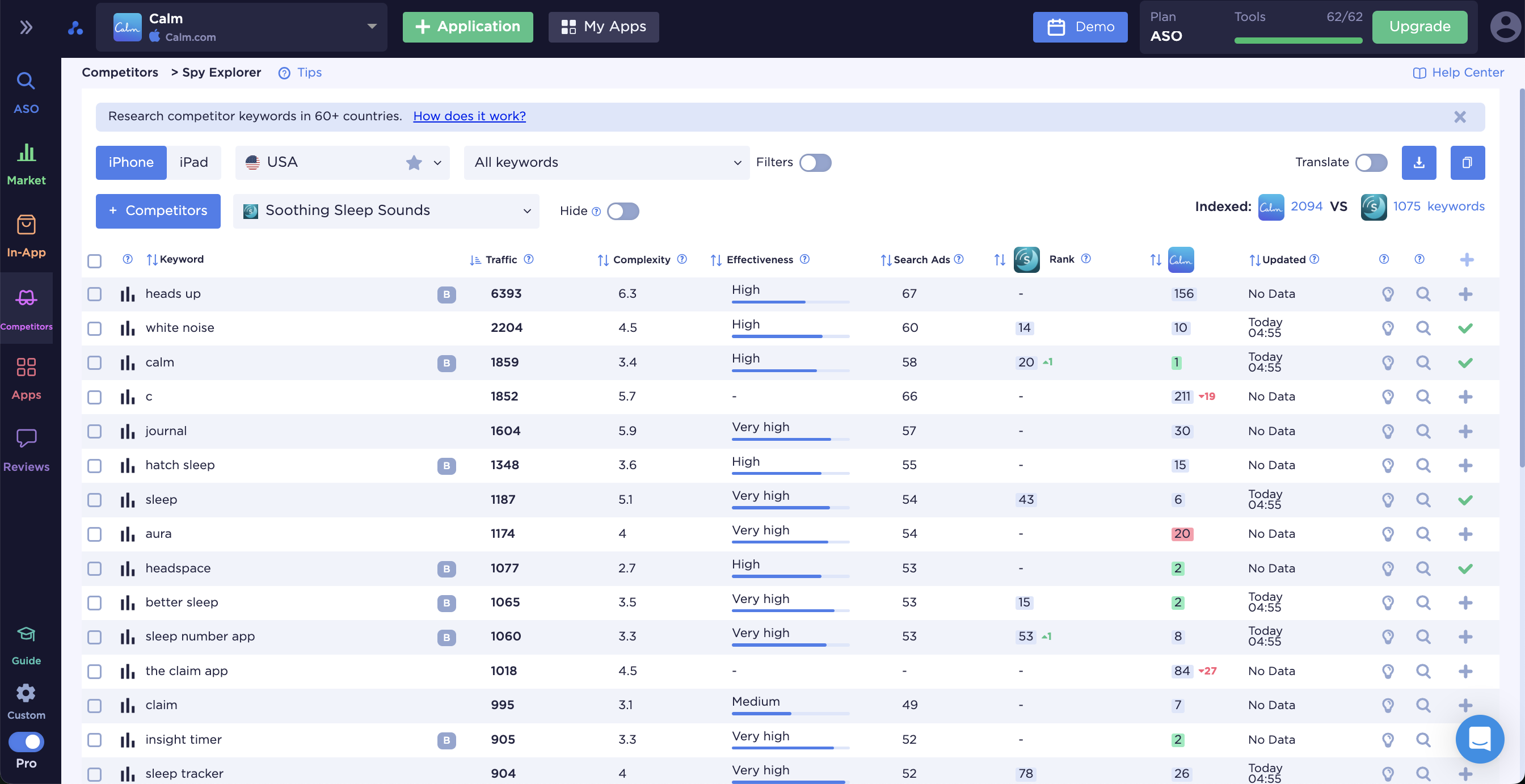Image resolution: width=1525 pixels, height=784 pixels.
Task: Open the Market section in sidebar
Action: (x=26, y=164)
